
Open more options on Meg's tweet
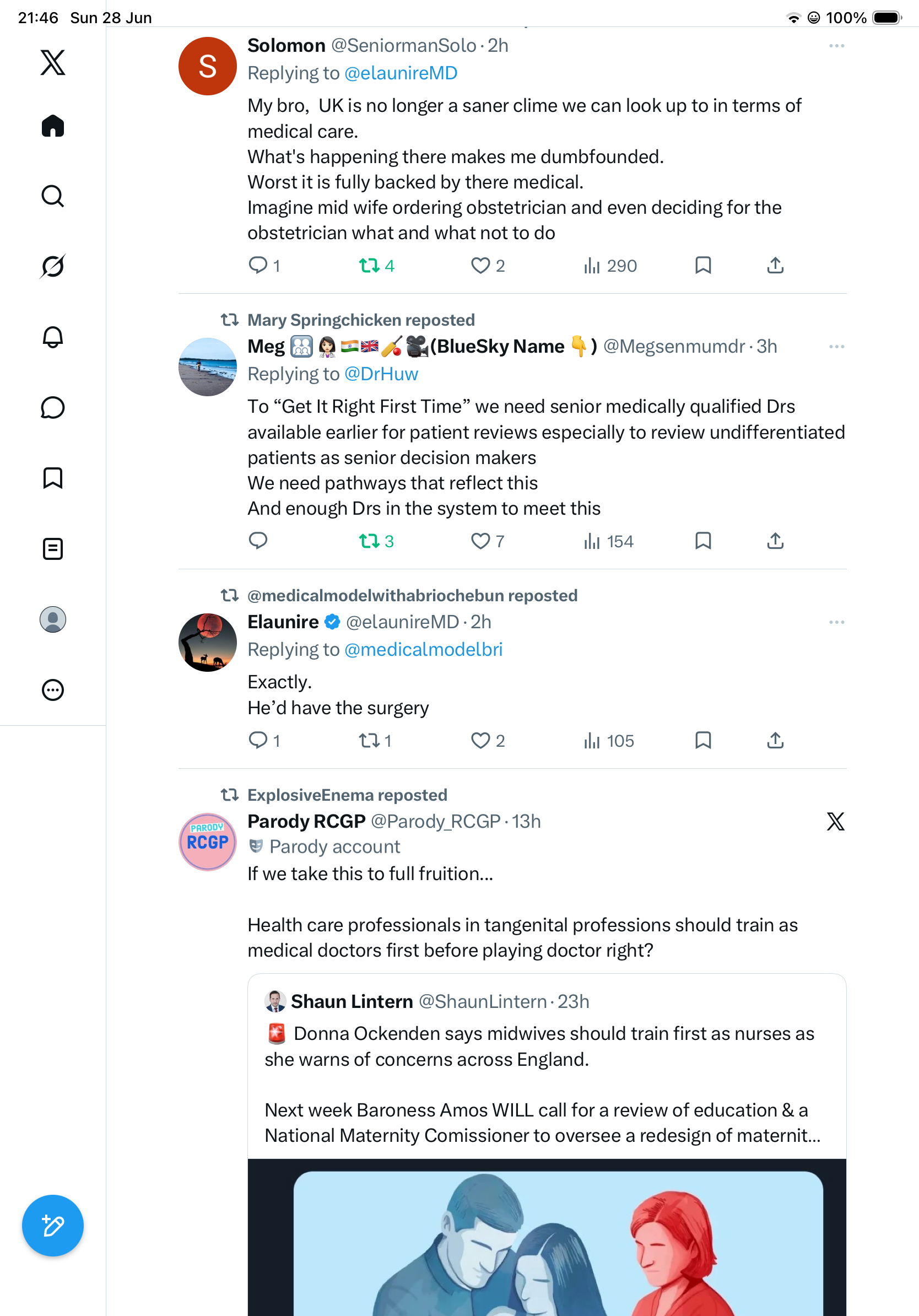pyautogui.click(x=836, y=346)
